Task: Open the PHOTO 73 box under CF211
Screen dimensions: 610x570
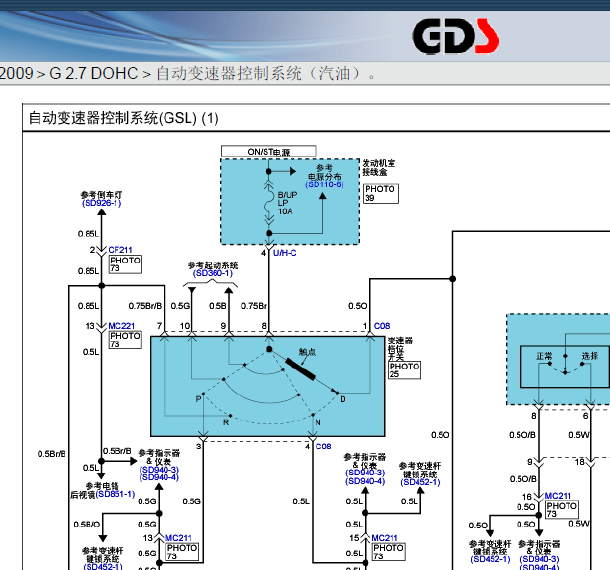Action: tap(125, 264)
